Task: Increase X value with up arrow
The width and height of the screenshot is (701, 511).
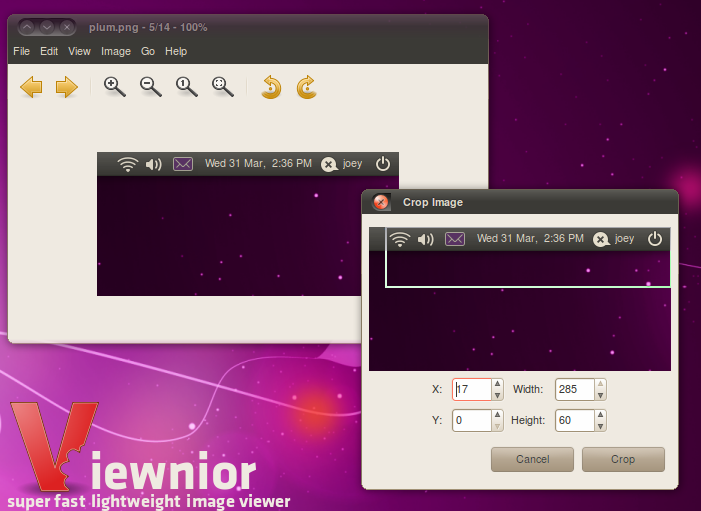Action: [x=498, y=384]
